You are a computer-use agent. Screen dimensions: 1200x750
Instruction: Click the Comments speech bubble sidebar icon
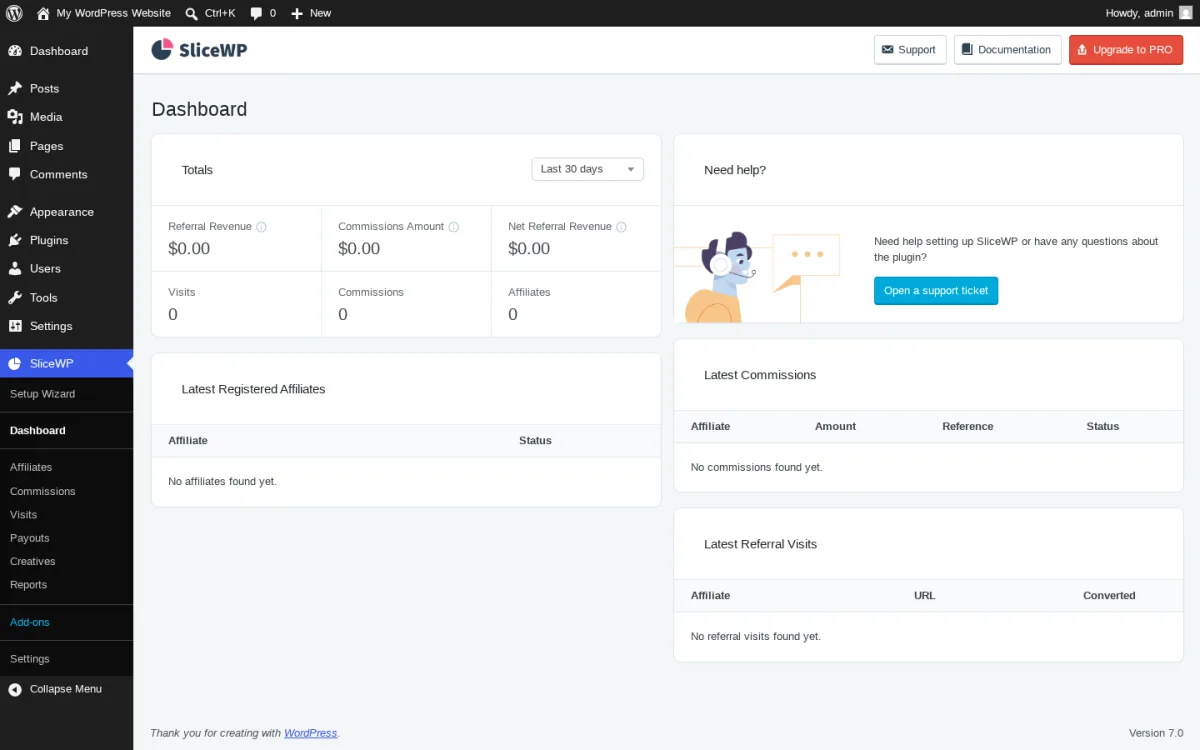coord(15,174)
